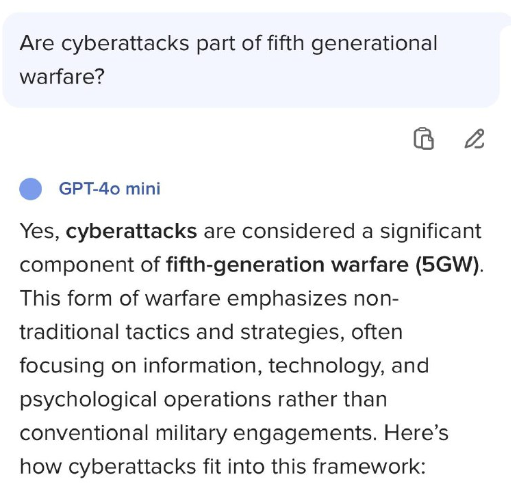The width and height of the screenshot is (511, 488).
Task: Edit the user message using the pencil icon
Action: (x=474, y=139)
